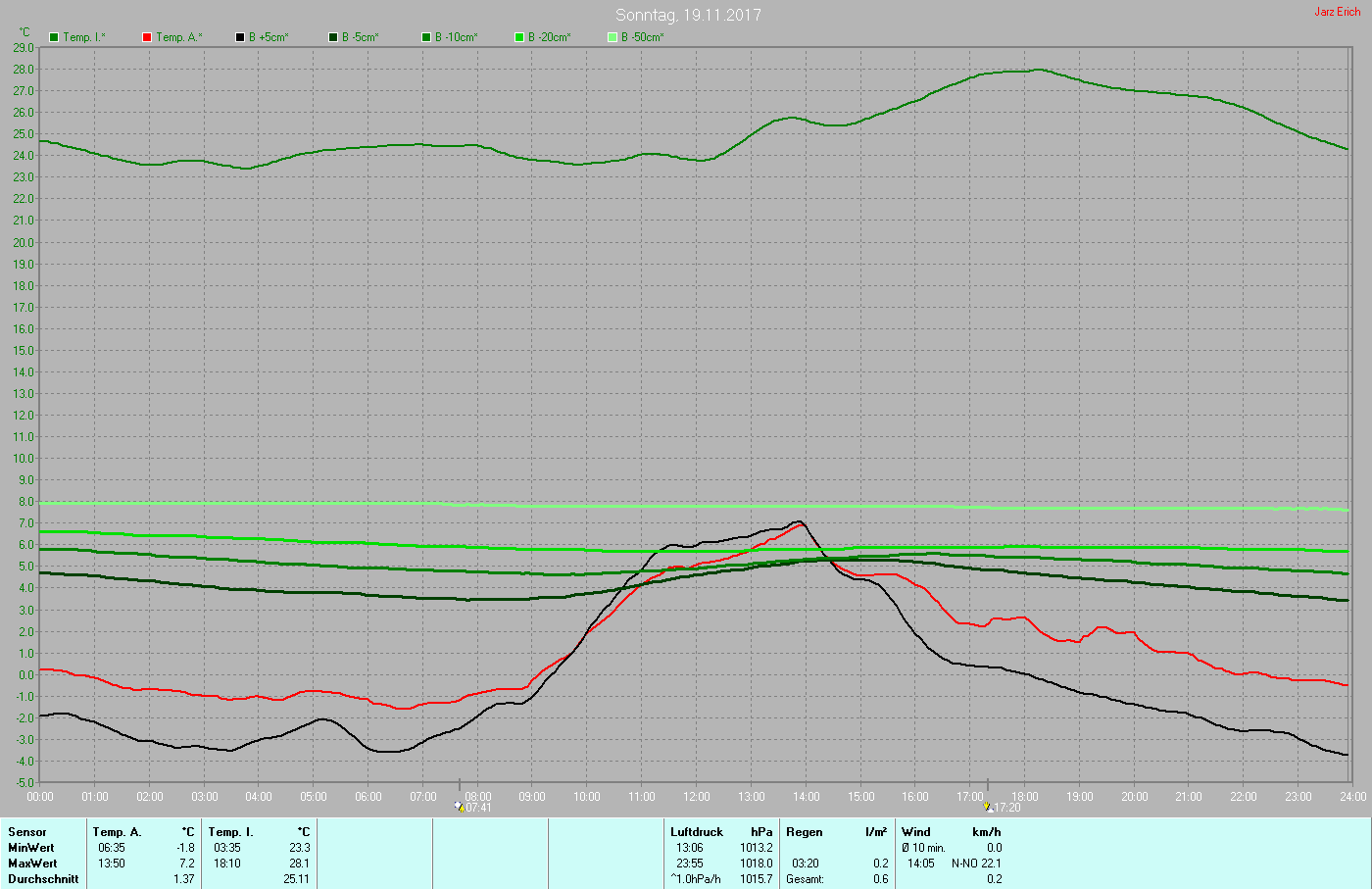Select the outdoor average value '1.37'

coord(184,879)
